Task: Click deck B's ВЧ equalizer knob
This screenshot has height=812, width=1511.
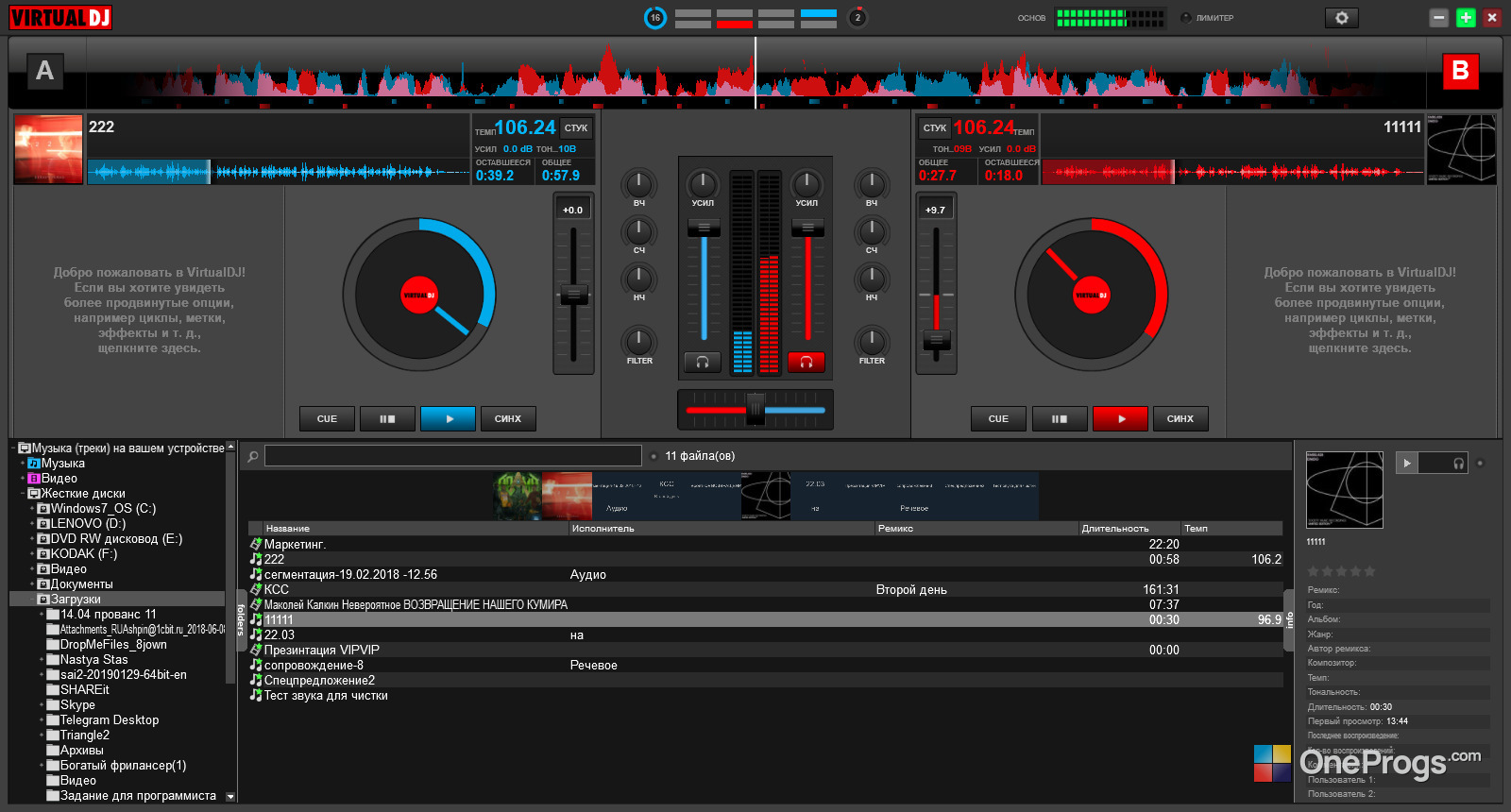Action: pyautogui.click(x=872, y=183)
